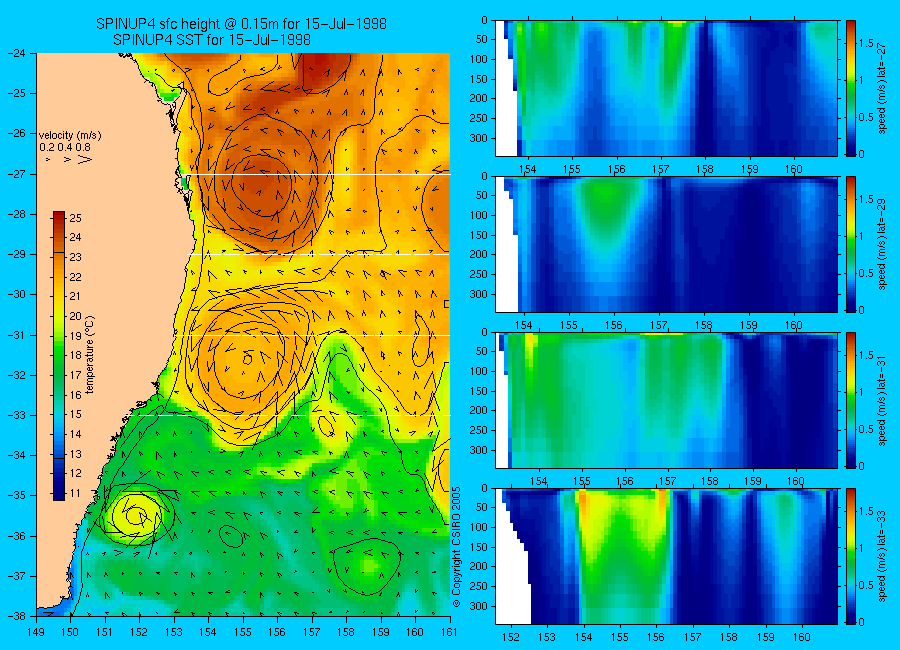The image size is (900, 650).
Task: Click the '150' longitude tick on the map
Action: pos(71,632)
